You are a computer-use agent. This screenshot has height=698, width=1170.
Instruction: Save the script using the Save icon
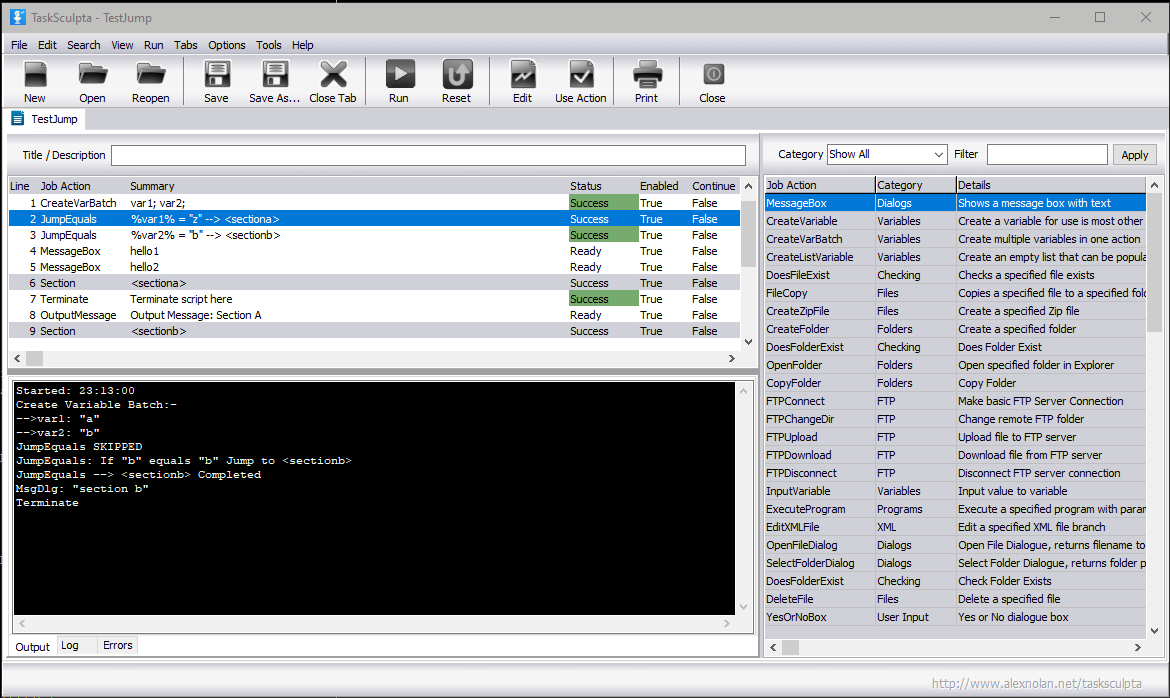click(x=216, y=75)
